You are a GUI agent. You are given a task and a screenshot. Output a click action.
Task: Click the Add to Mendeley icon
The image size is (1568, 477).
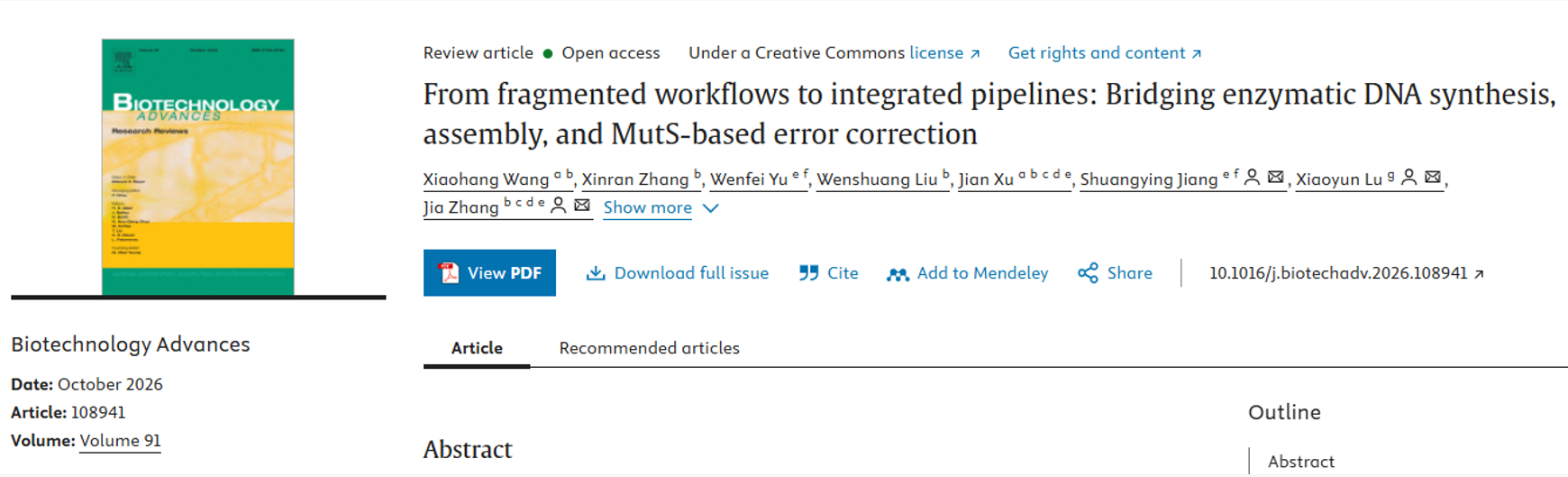(x=898, y=274)
